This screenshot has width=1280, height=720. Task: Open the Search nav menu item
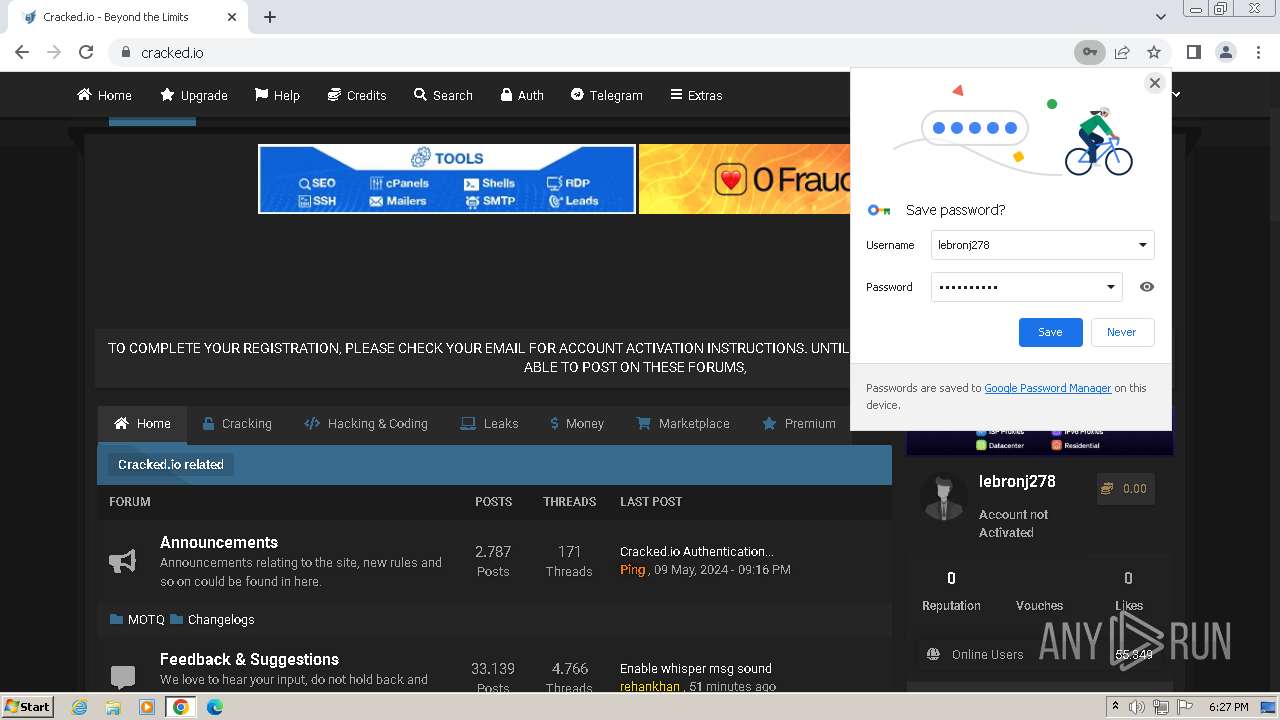click(443, 95)
